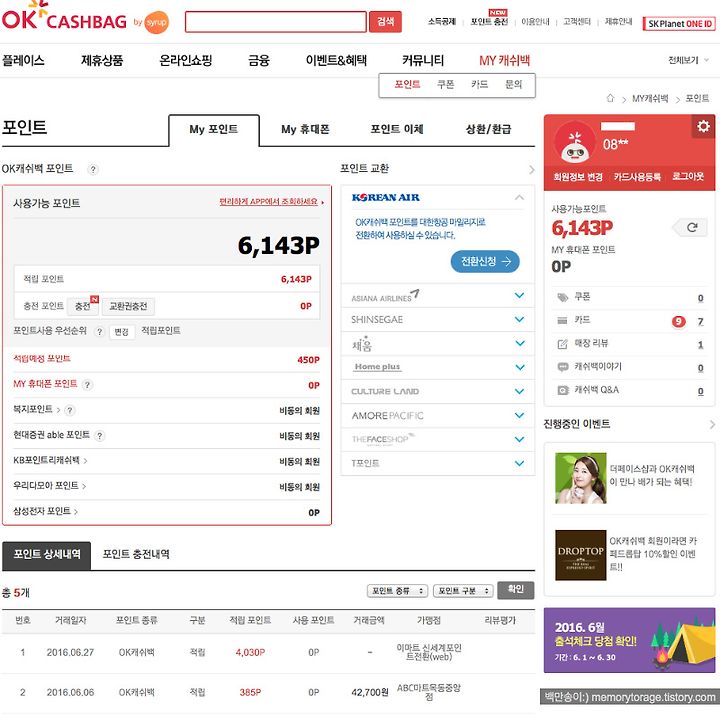Open the settings gear in profile card
The image size is (720, 719).
point(703,126)
